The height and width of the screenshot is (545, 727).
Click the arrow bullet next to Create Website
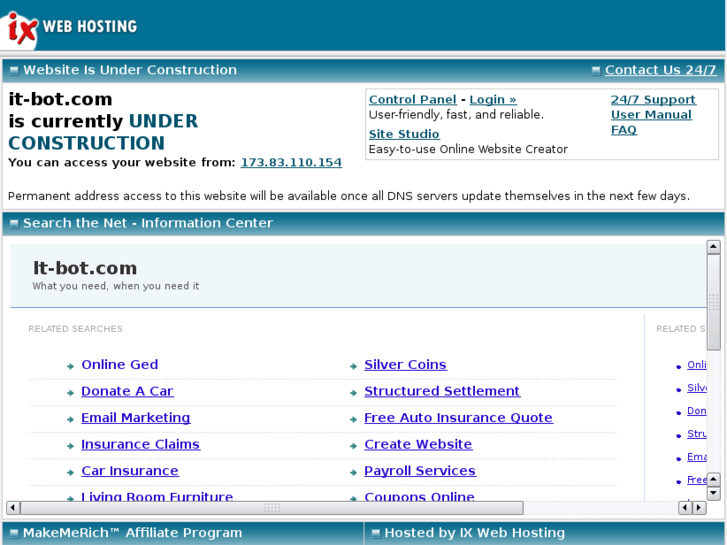(x=353, y=446)
